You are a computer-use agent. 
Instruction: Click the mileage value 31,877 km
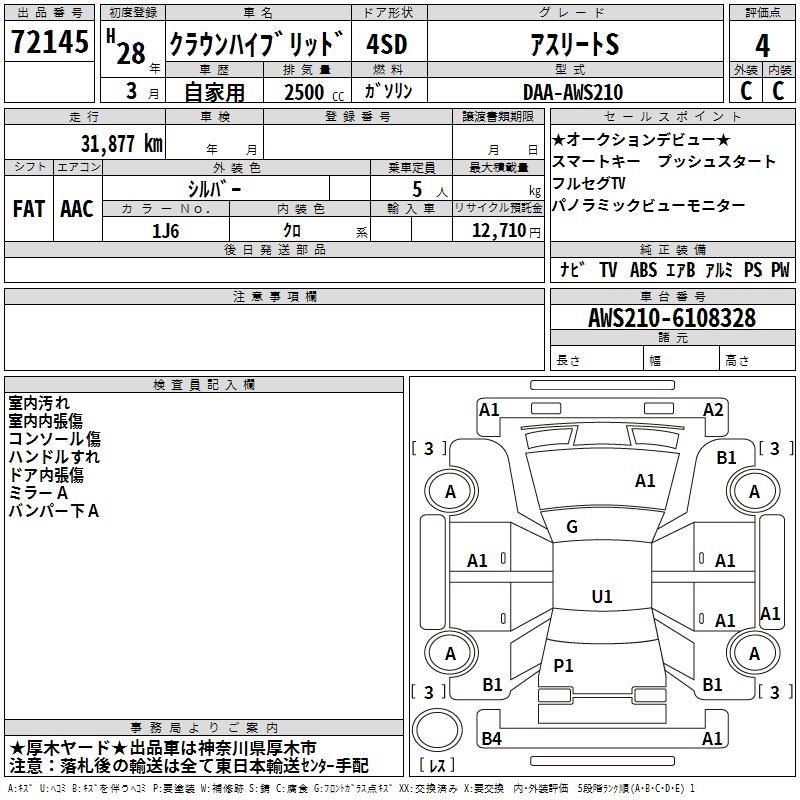click(x=121, y=142)
